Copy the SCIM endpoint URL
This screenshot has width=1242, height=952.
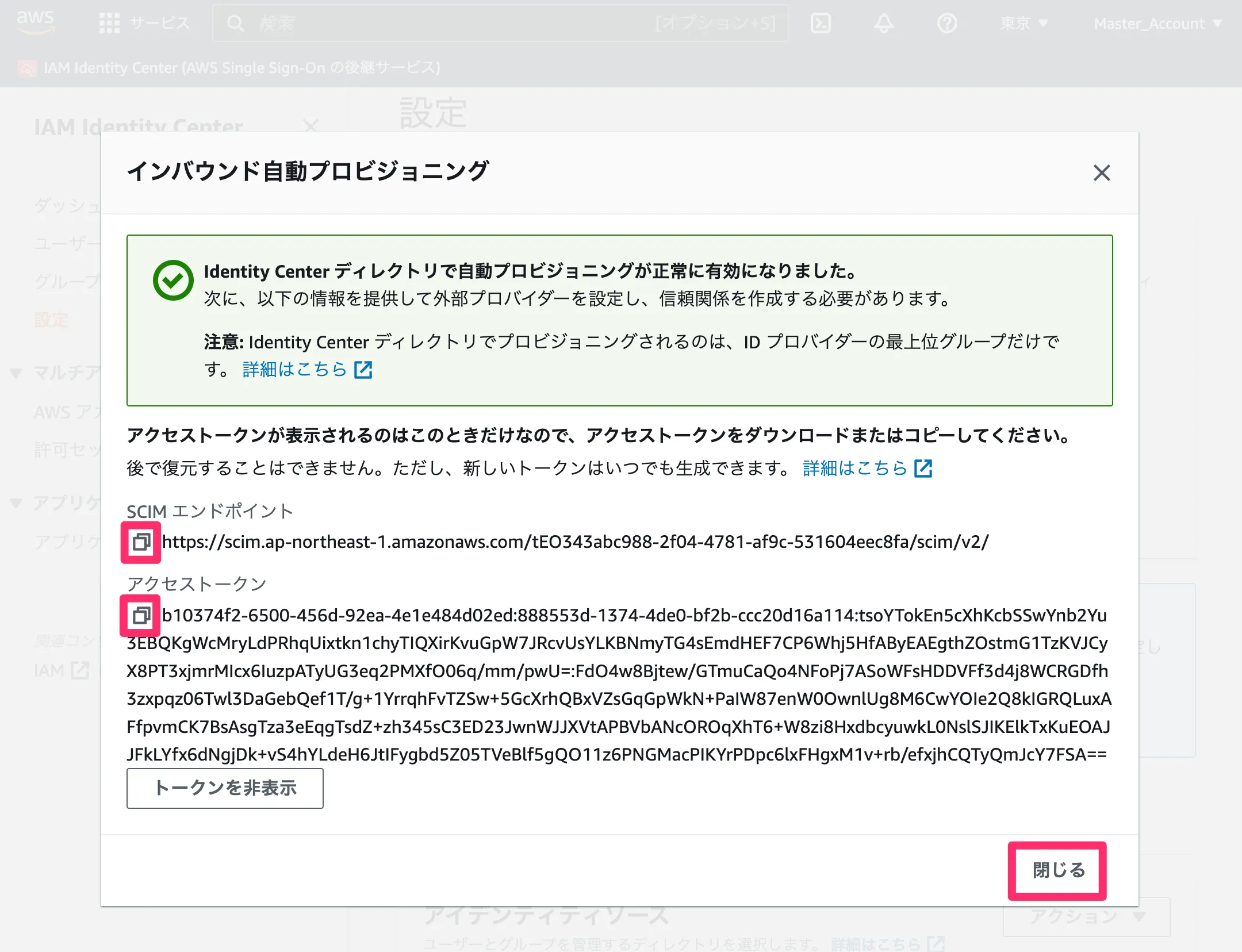click(x=141, y=542)
